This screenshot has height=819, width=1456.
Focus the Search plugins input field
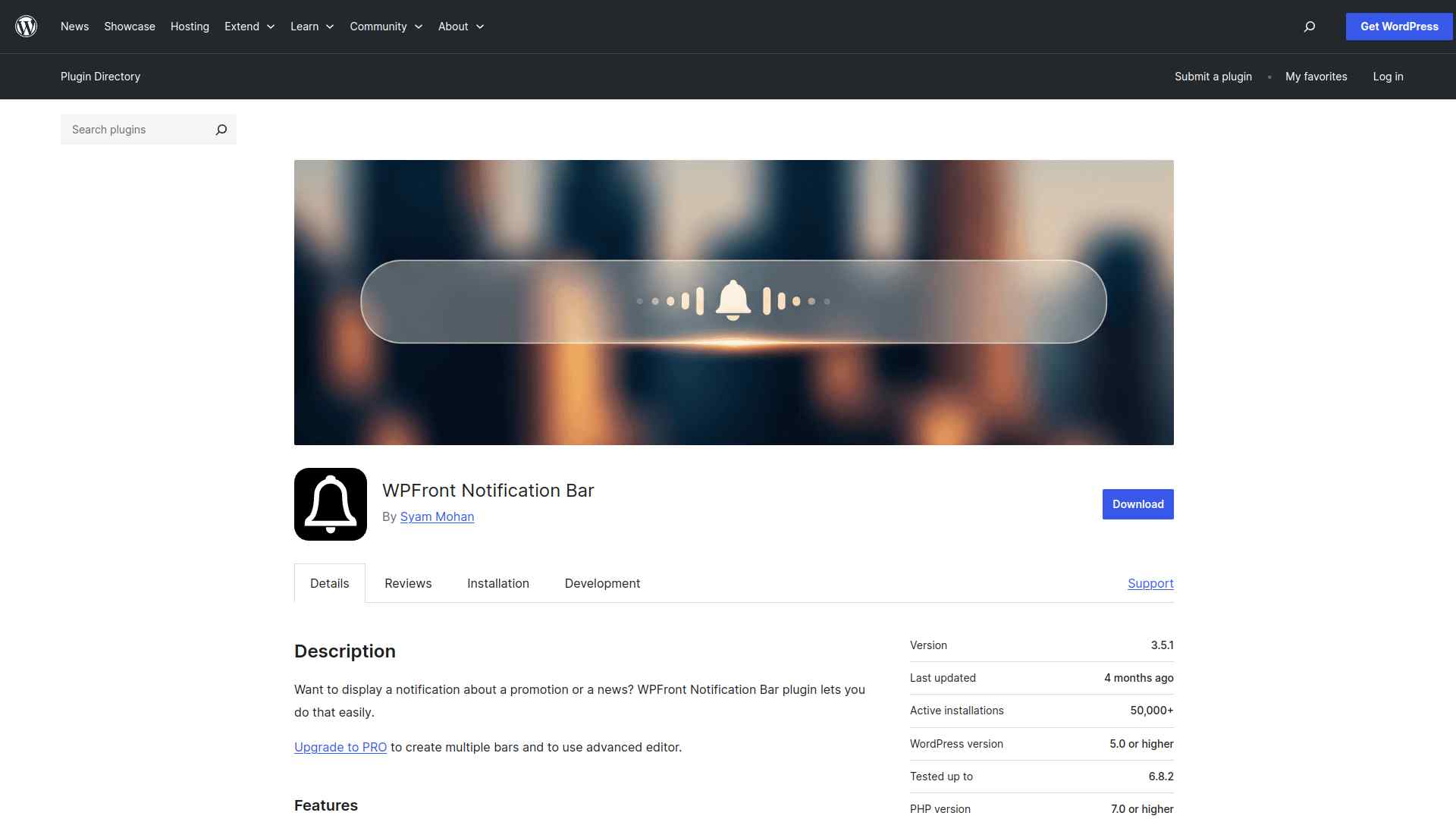coord(136,130)
